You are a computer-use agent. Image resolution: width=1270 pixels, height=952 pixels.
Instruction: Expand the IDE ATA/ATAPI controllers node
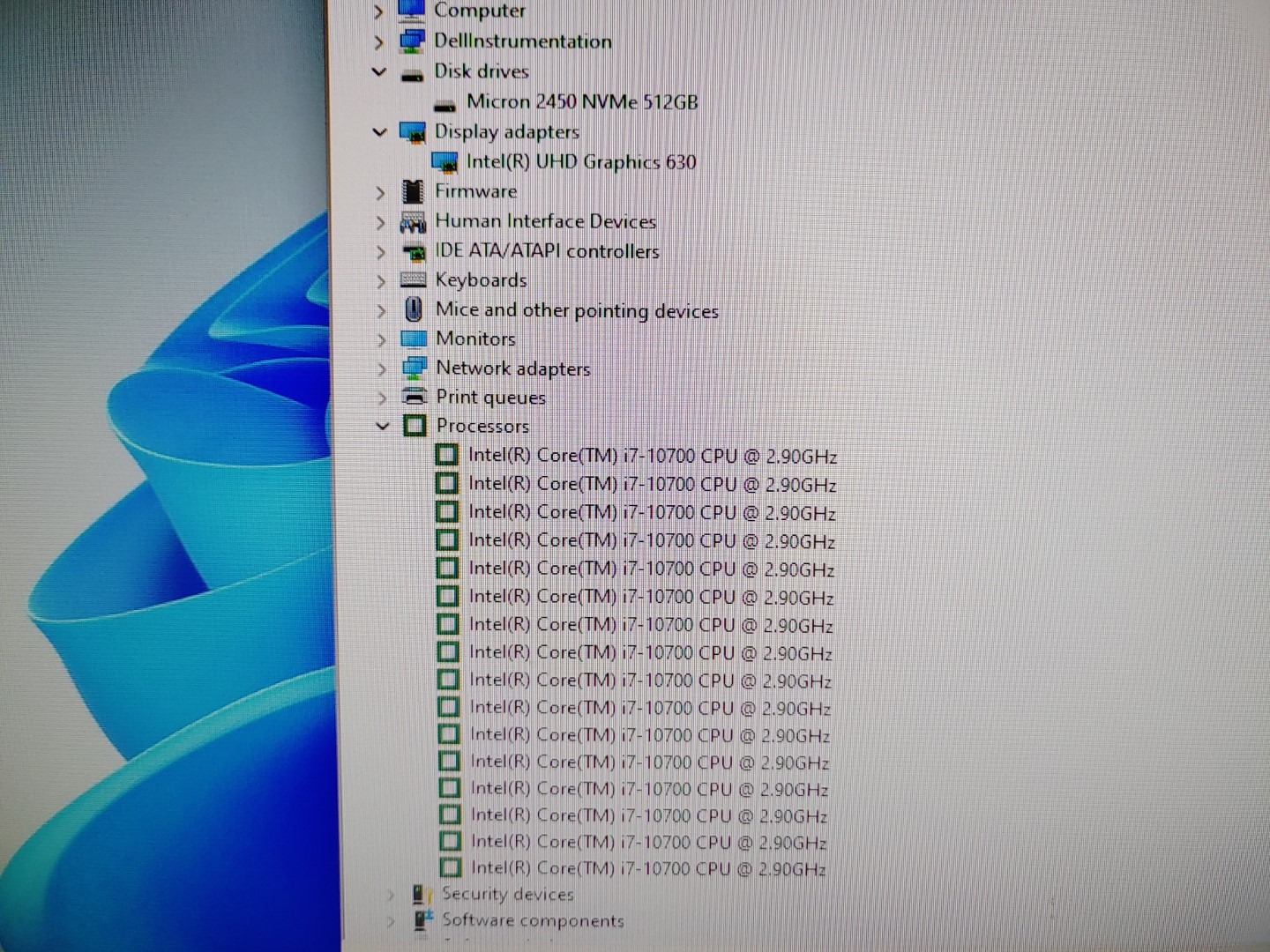(381, 253)
